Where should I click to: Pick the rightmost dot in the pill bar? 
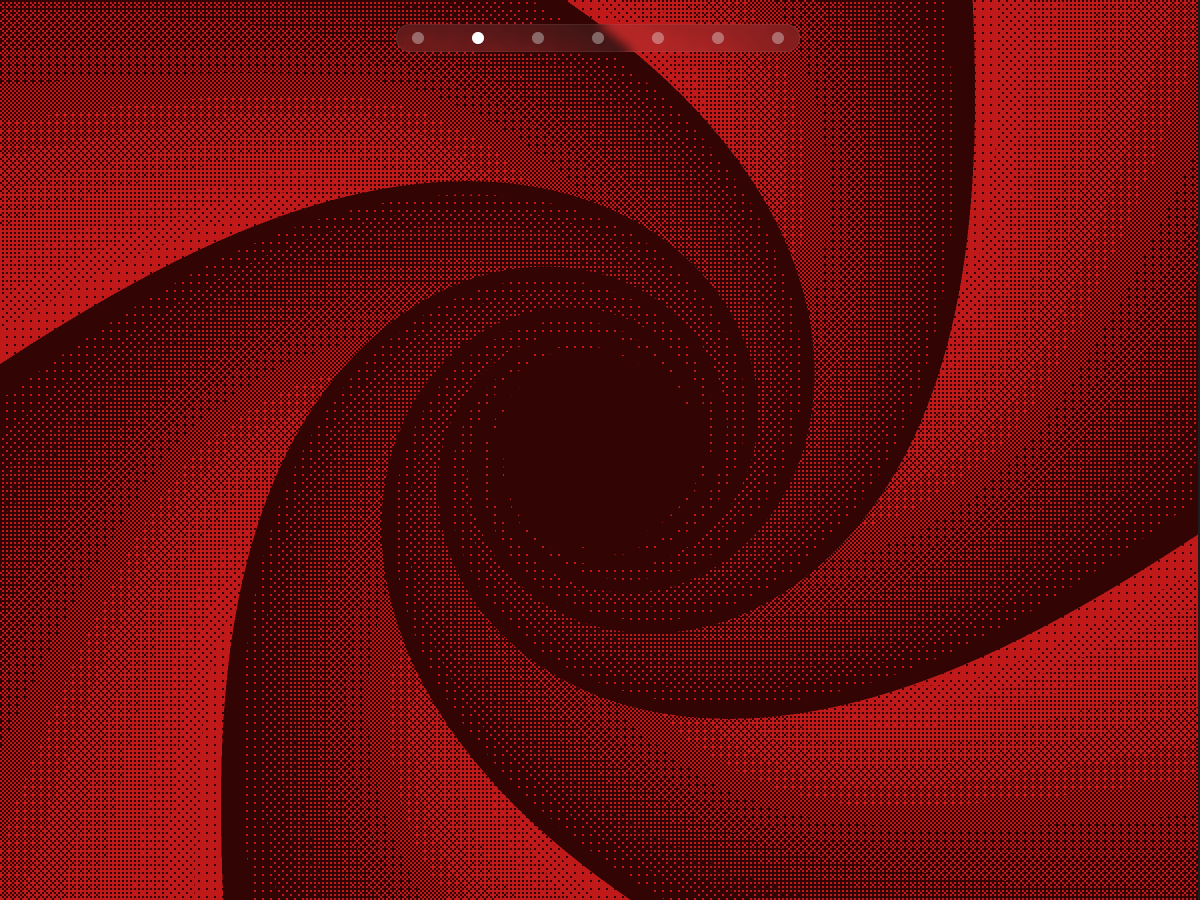tap(778, 38)
